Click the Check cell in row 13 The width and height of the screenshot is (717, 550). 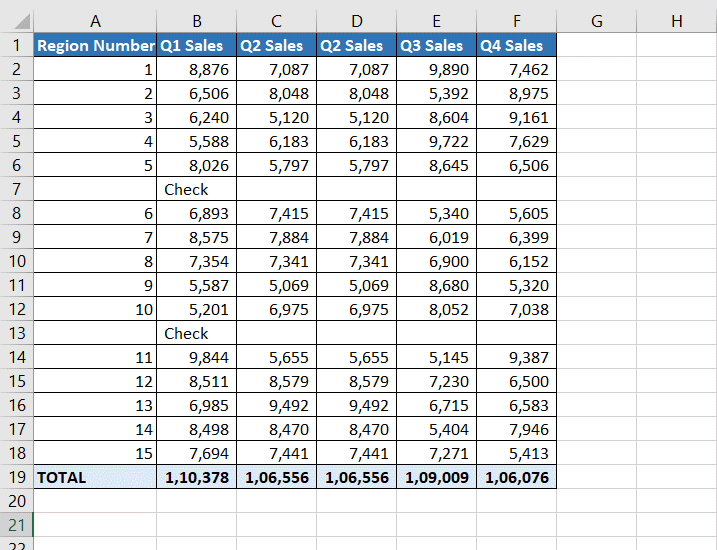tap(197, 333)
